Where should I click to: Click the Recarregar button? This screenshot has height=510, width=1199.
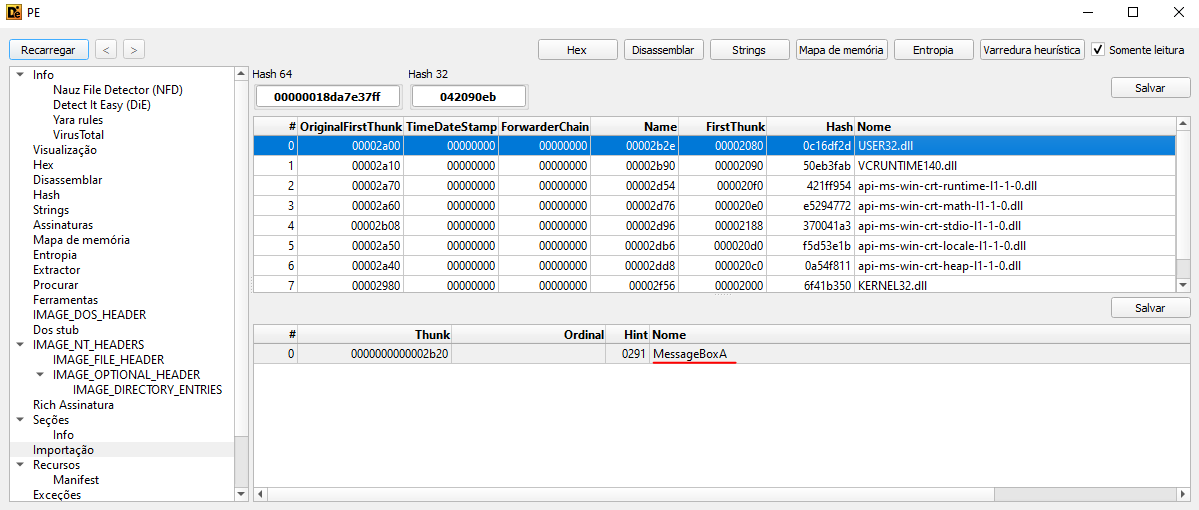pos(49,49)
